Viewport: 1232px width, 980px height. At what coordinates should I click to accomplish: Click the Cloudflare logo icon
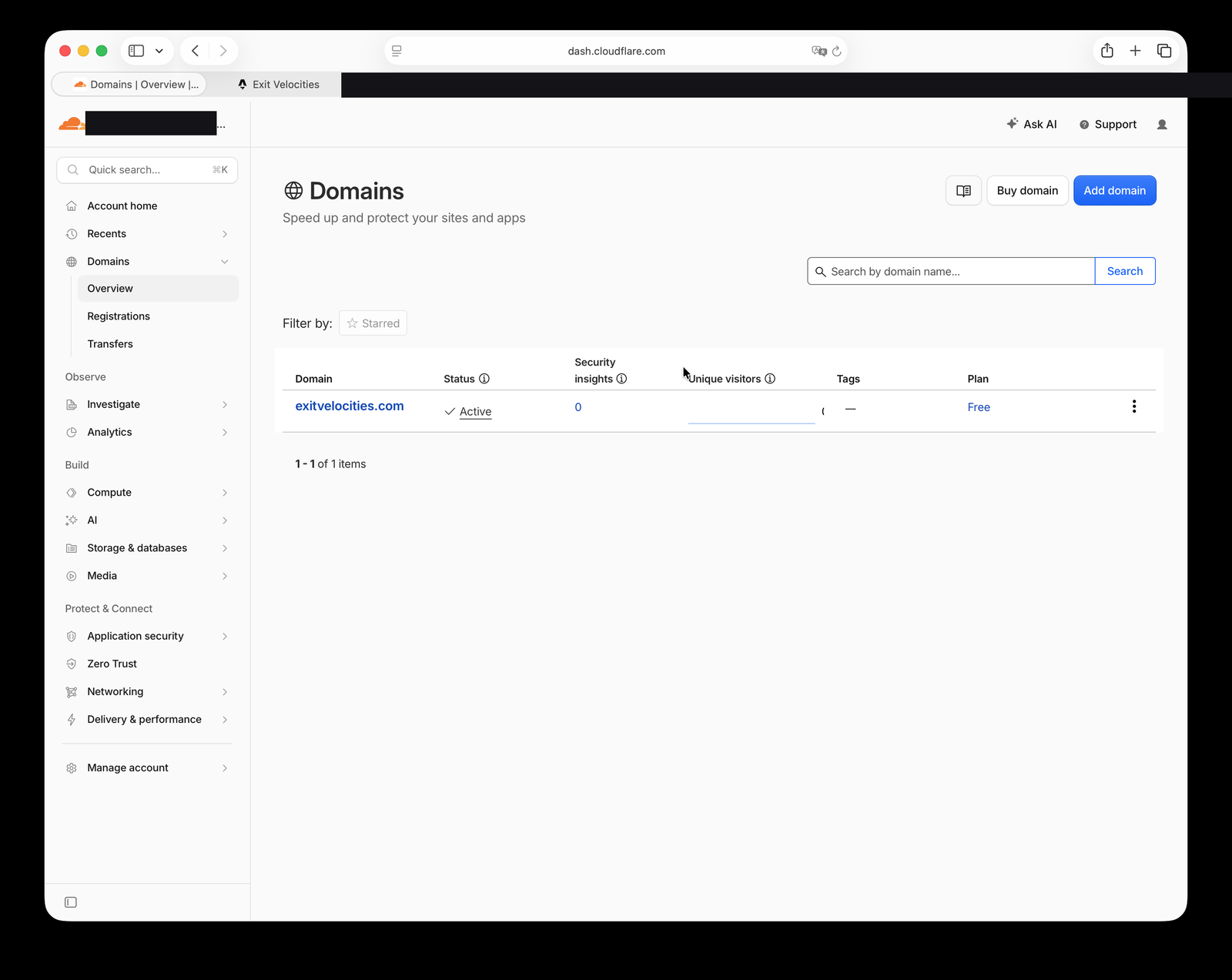point(72,123)
